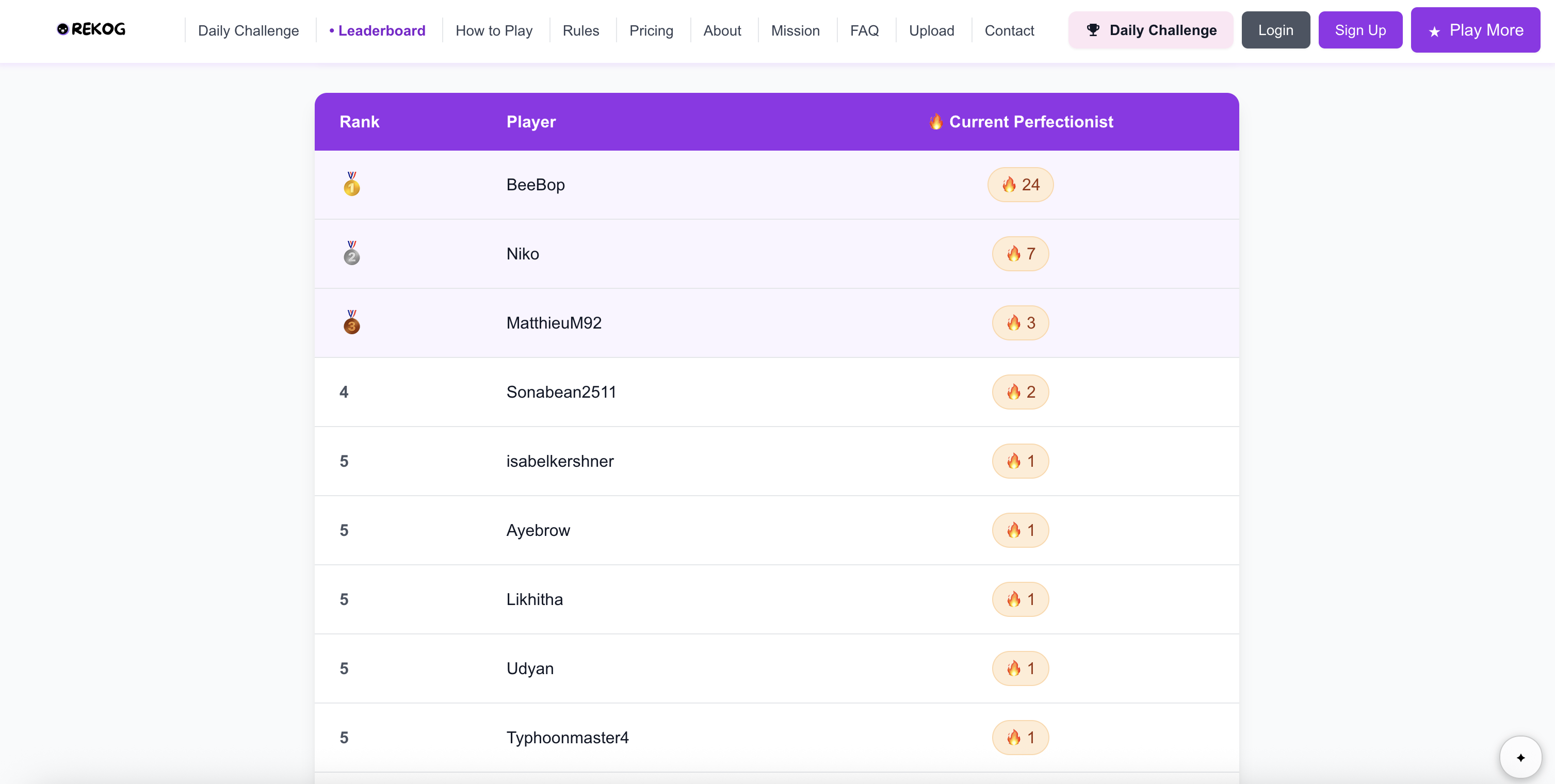The image size is (1555, 784).
Task: Click BeeBop's flame streak badge showing 24
Action: [1020, 185]
